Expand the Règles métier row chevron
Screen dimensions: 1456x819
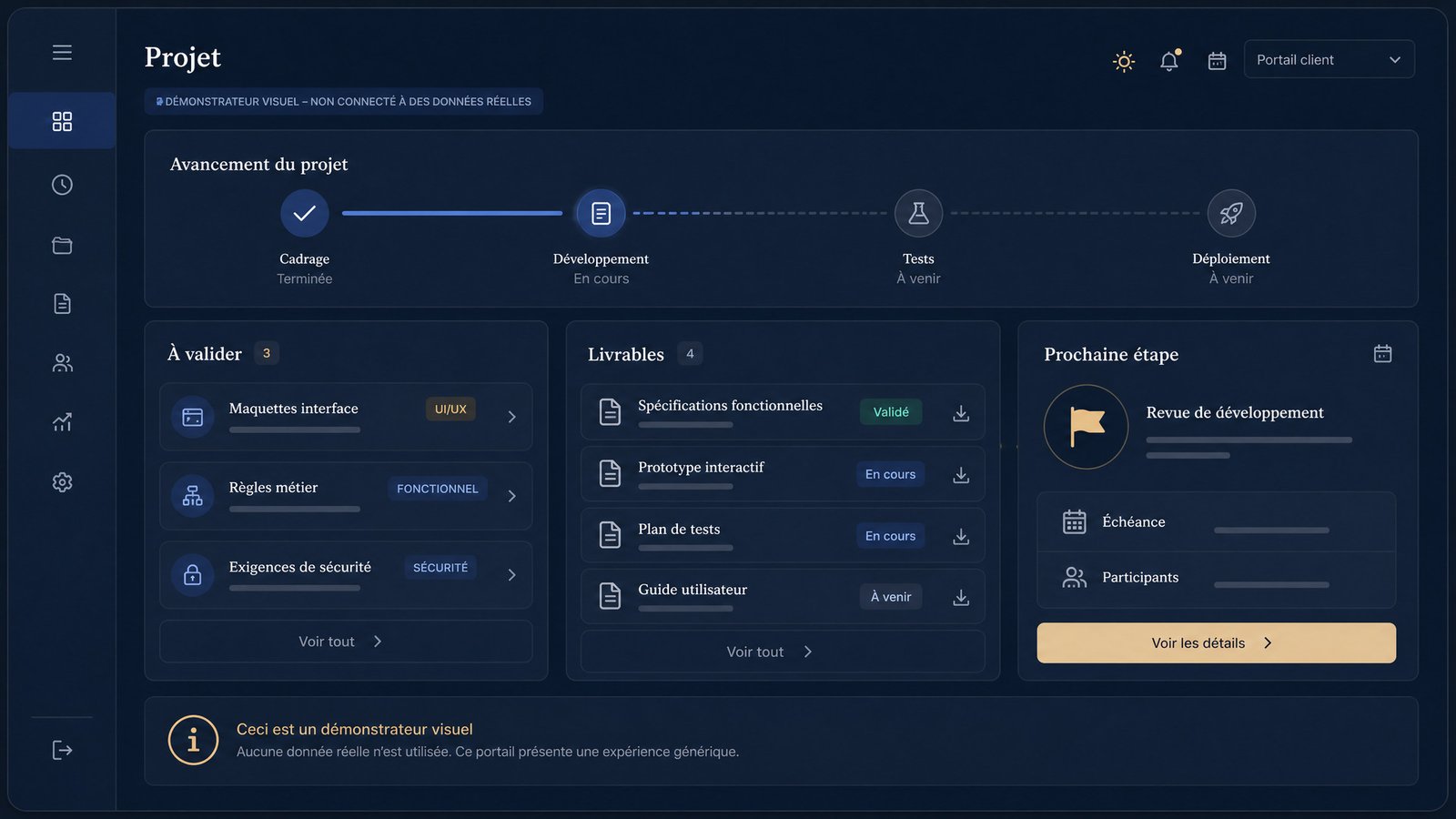[x=511, y=496]
